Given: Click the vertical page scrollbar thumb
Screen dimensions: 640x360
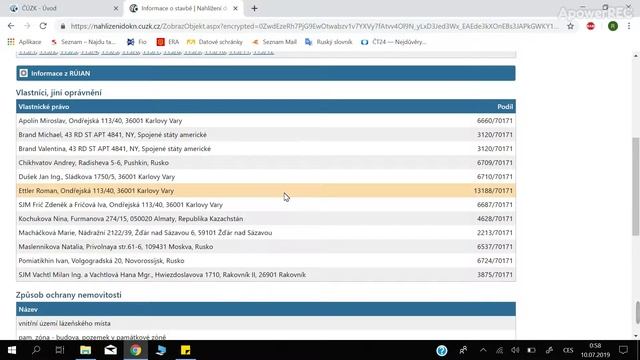Looking at the screenshot, I should [636, 187].
